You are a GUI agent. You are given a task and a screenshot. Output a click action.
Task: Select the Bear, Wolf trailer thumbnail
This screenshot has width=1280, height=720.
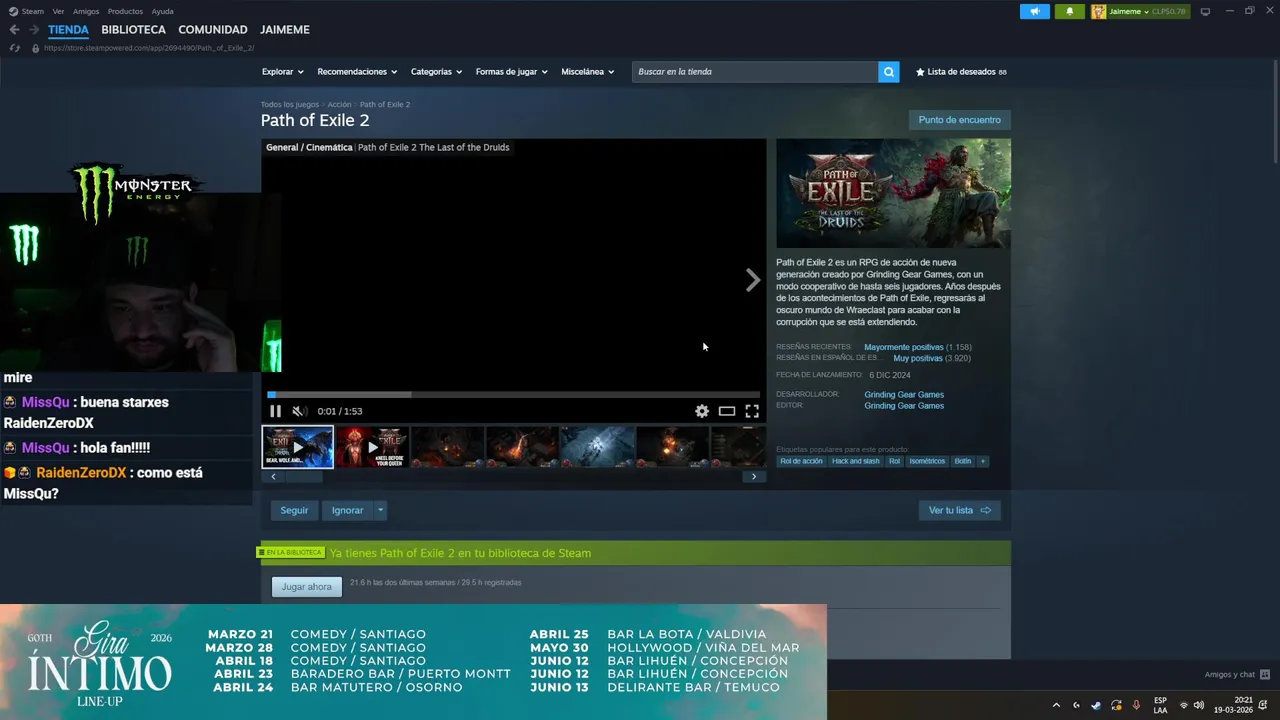[x=298, y=447]
